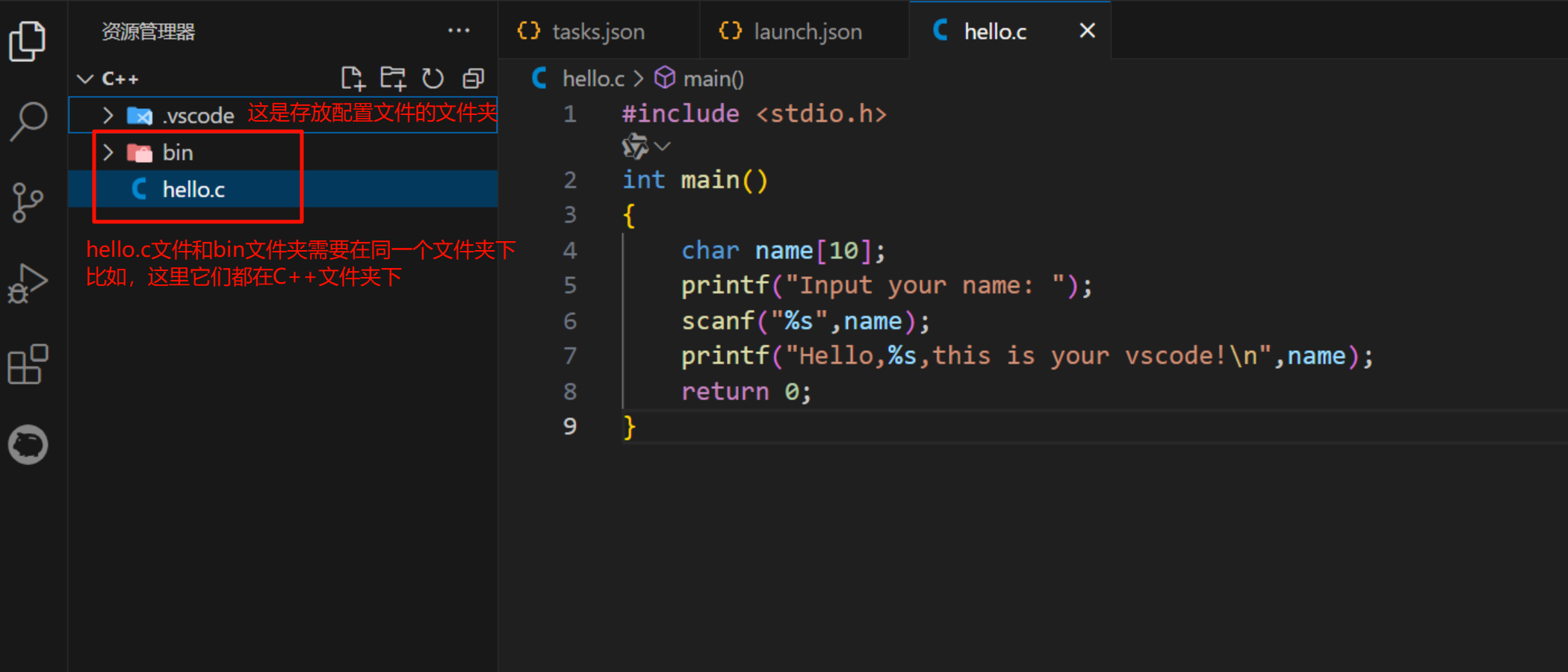Close the hello.c tab
1568x672 pixels.
pyautogui.click(x=1087, y=31)
